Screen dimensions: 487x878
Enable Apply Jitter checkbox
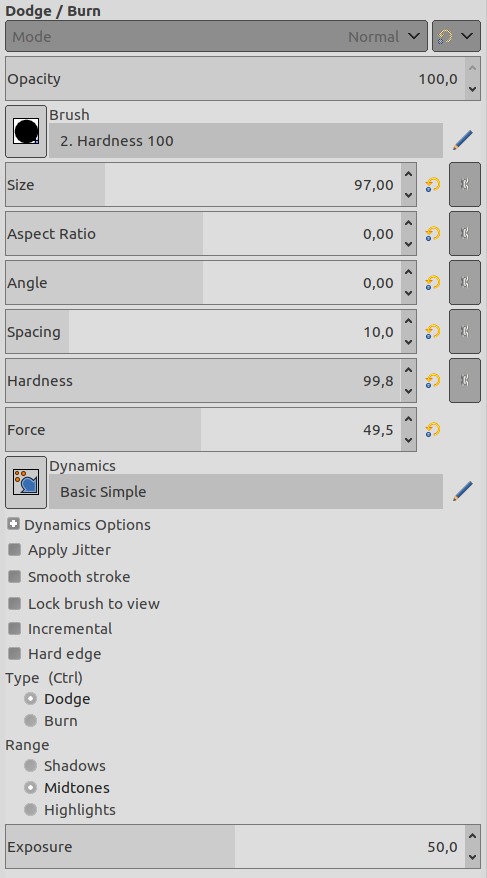(15, 550)
